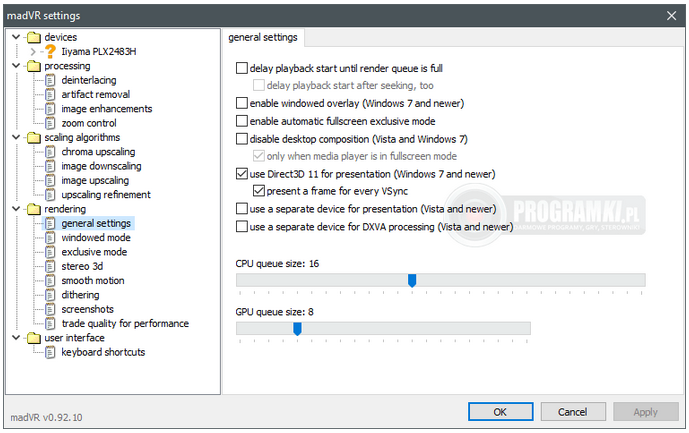Enable automatic fullscreen exclusive mode checkbox
The width and height of the screenshot is (689, 433).
pyautogui.click(x=242, y=121)
